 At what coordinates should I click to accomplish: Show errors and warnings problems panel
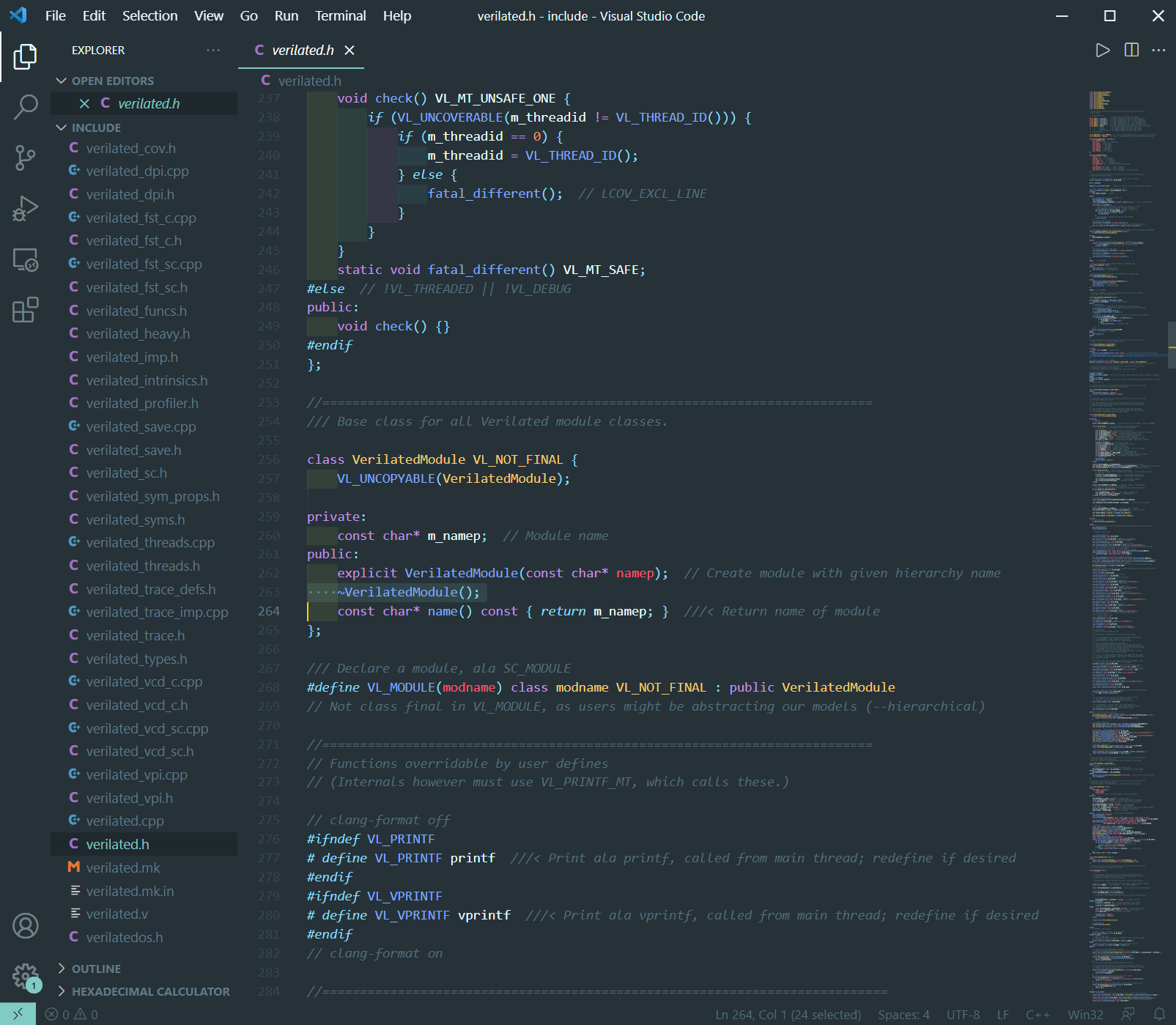(72, 1014)
